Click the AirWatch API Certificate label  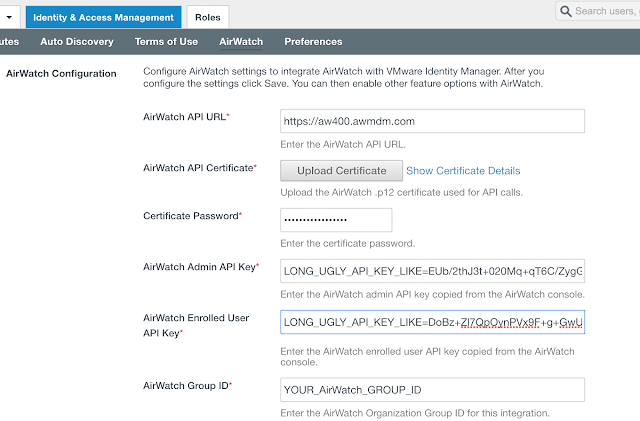pyautogui.click(x=200, y=168)
